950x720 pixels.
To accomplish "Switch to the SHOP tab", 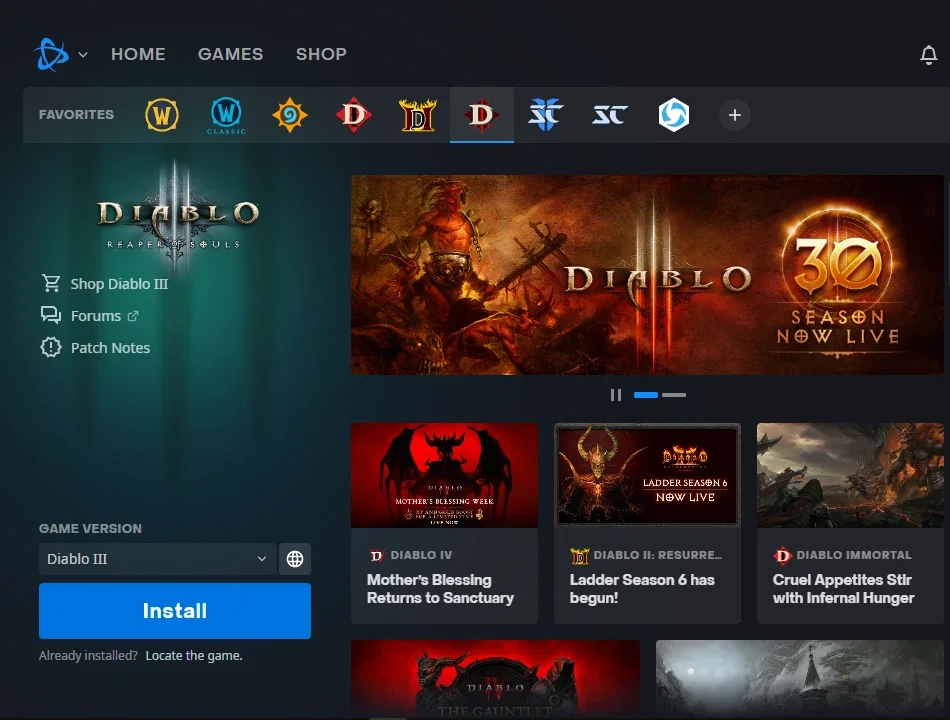I will [321, 54].
